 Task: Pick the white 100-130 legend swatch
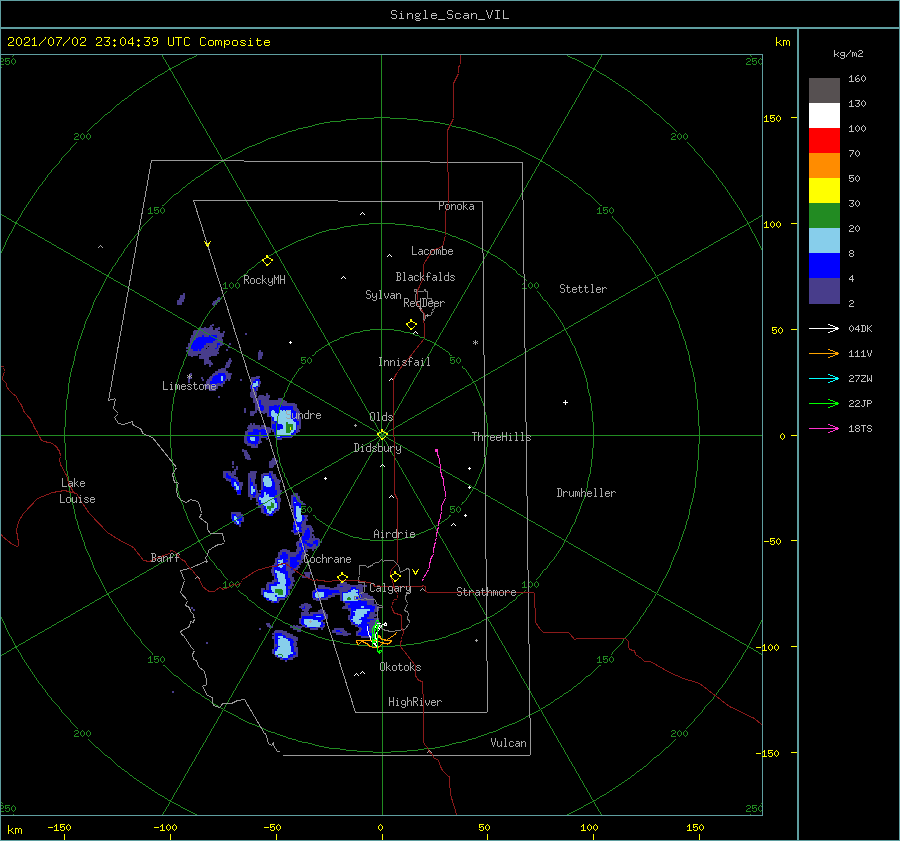tap(824, 116)
